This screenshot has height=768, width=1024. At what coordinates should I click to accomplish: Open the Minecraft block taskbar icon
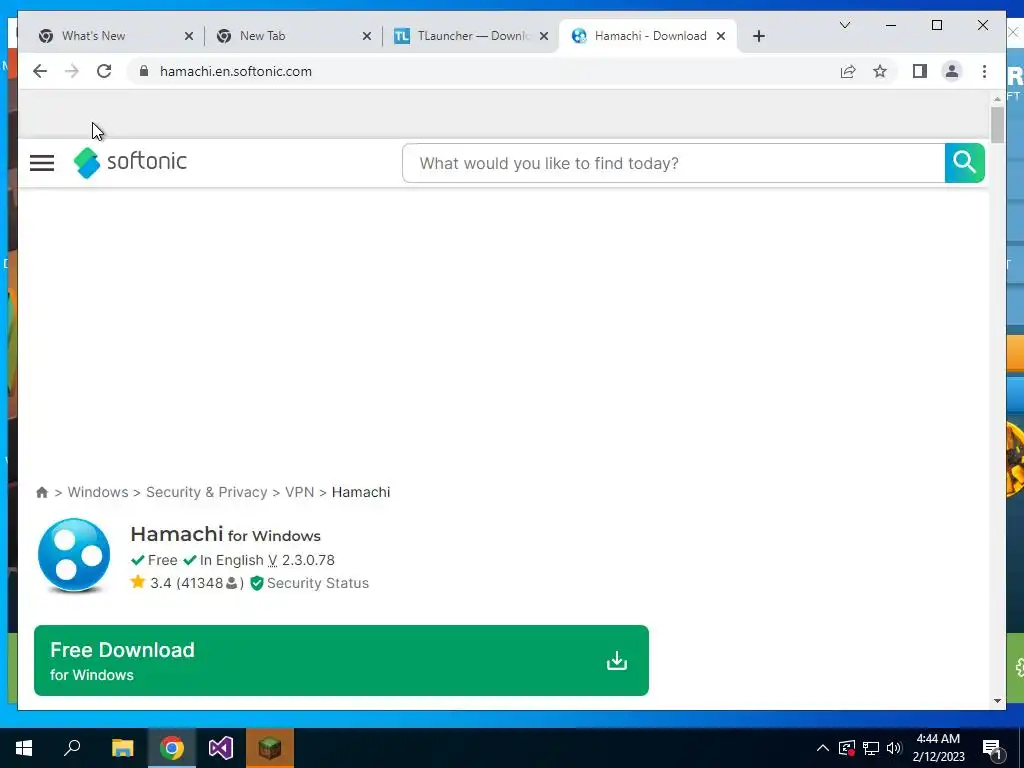270,748
